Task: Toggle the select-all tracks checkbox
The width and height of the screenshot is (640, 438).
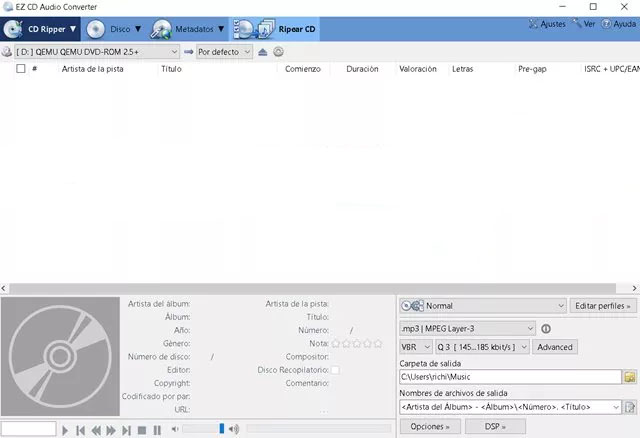Action: point(21,69)
